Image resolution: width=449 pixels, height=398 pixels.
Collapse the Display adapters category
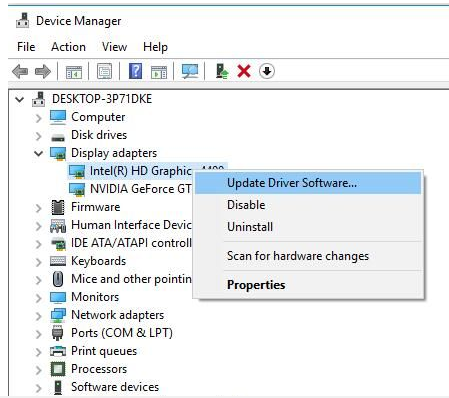pyautogui.click(x=39, y=153)
